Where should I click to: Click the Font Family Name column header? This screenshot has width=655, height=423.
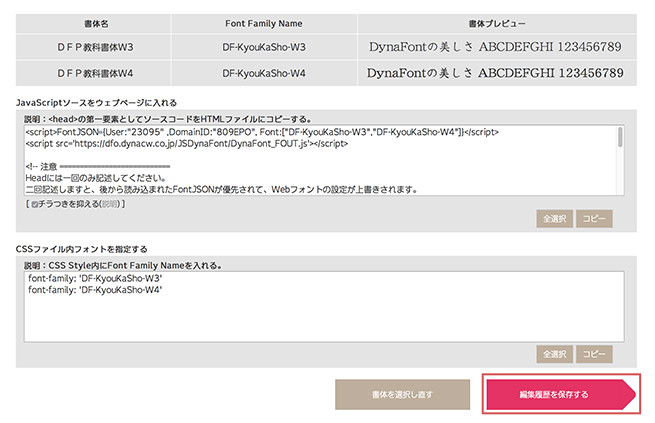pos(264,24)
